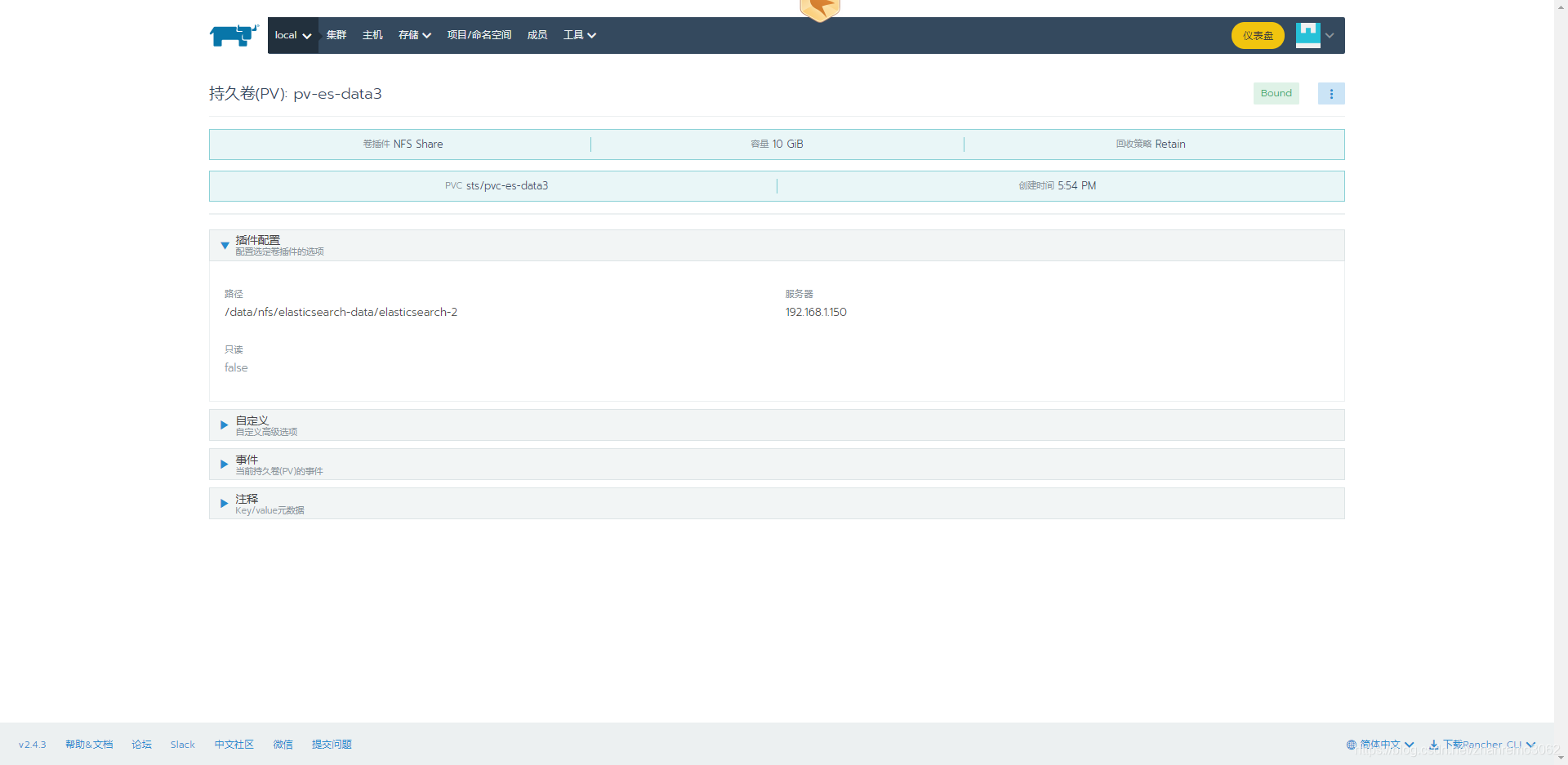Open the user avatar menu
This screenshot has height=765, width=1568.
click(x=1315, y=35)
